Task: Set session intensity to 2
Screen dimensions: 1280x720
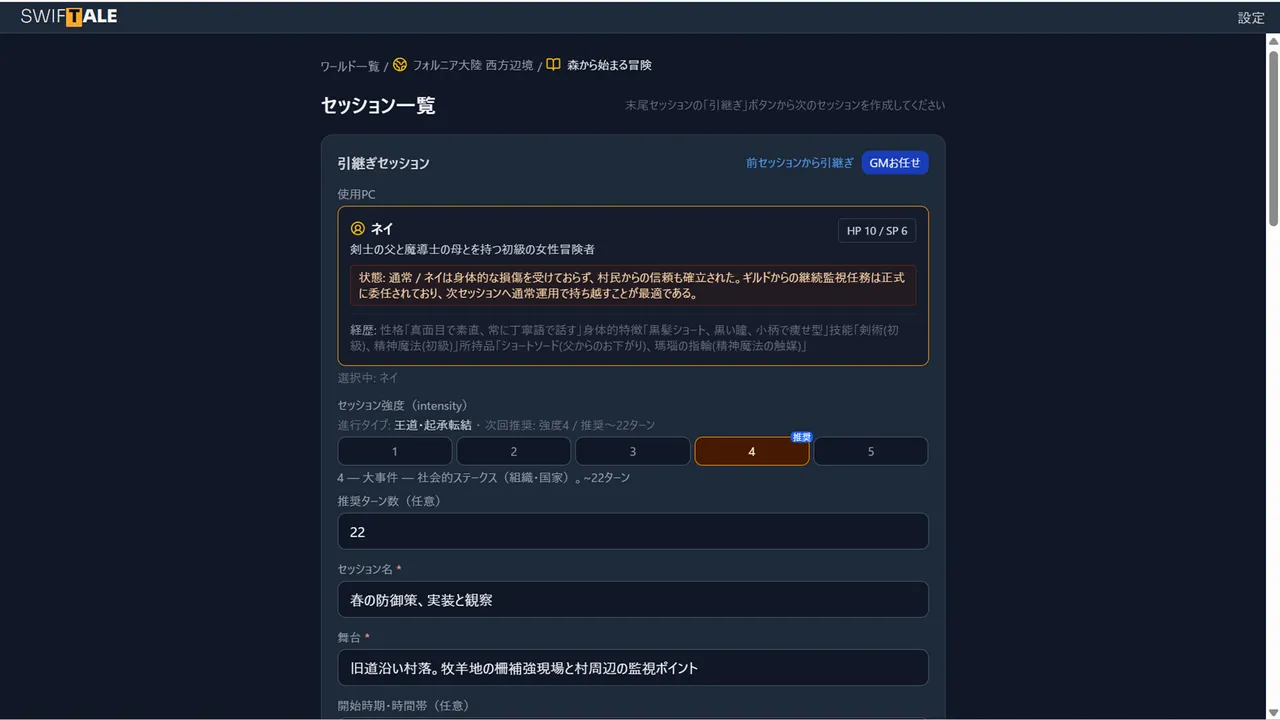Action: [x=514, y=451]
